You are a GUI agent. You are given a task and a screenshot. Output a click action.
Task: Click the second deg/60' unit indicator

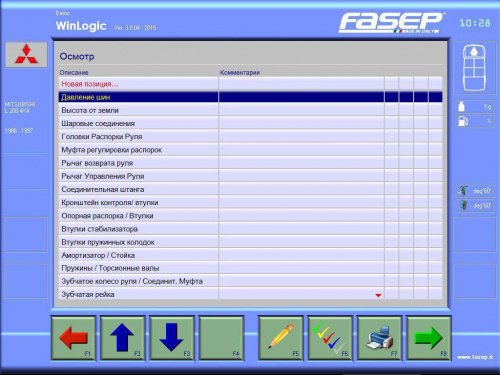(x=474, y=205)
